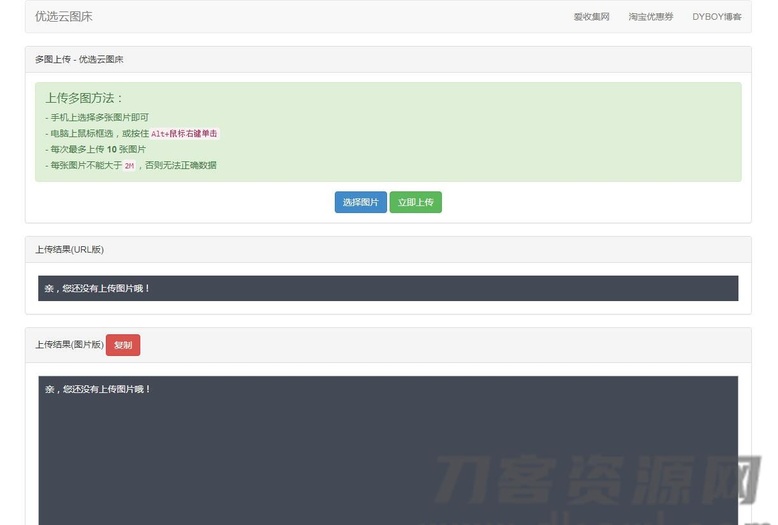The height and width of the screenshot is (525, 778).
Task: Click the 上传多图方法 heading text
Action: [84, 98]
